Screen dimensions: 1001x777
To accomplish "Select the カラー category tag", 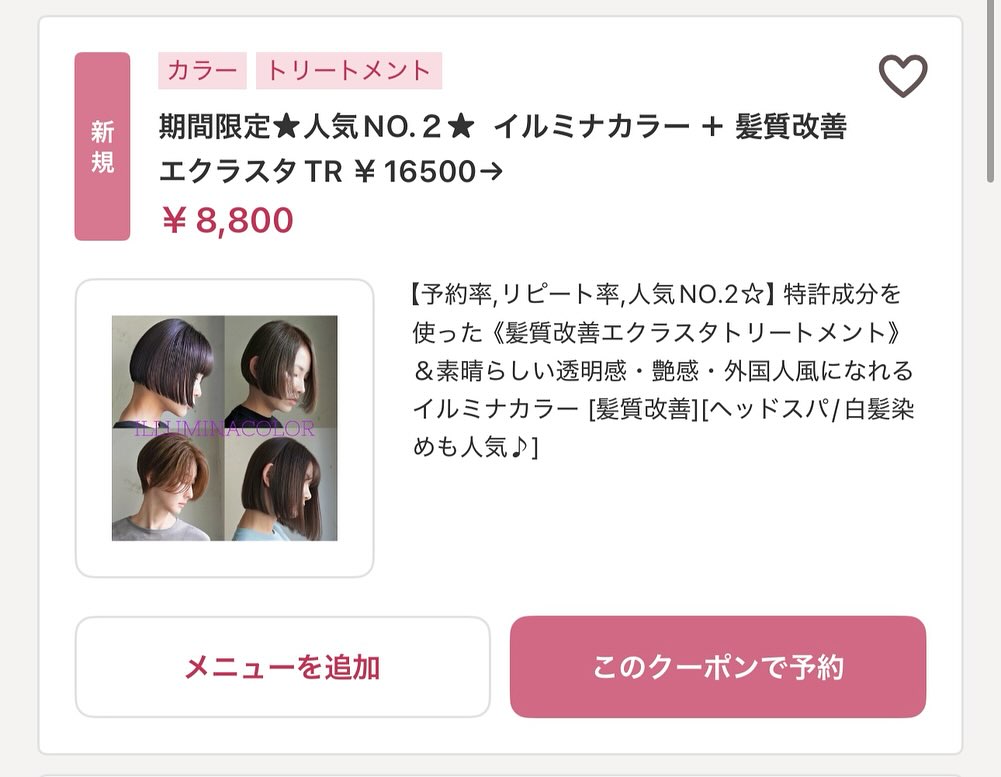I will (202, 70).
